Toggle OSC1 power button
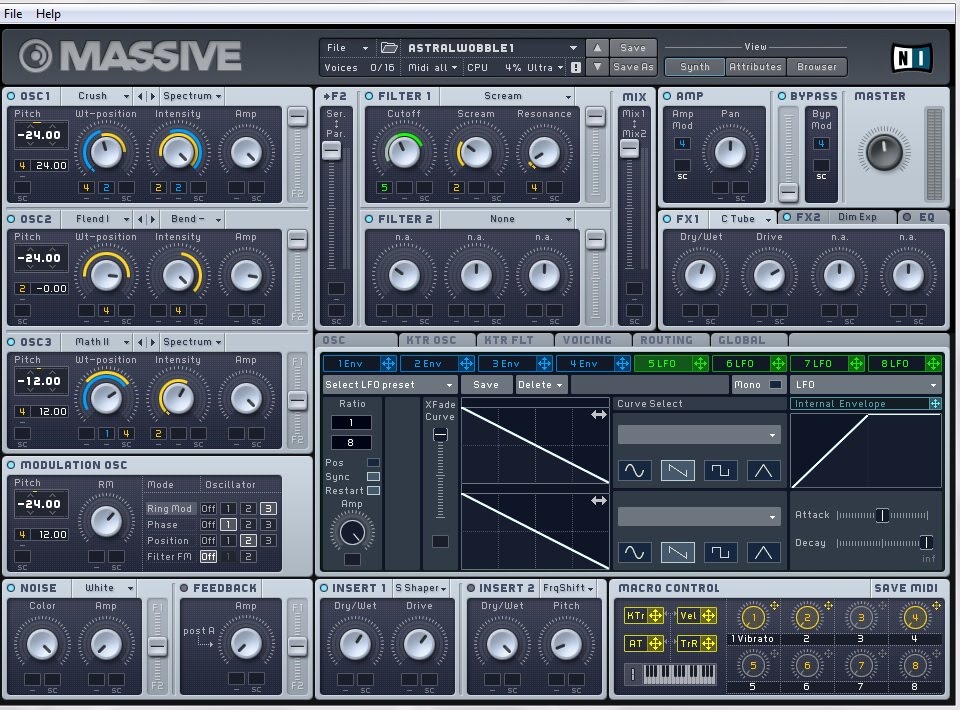The width and height of the screenshot is (960, 710). click(x=11, y=96)
